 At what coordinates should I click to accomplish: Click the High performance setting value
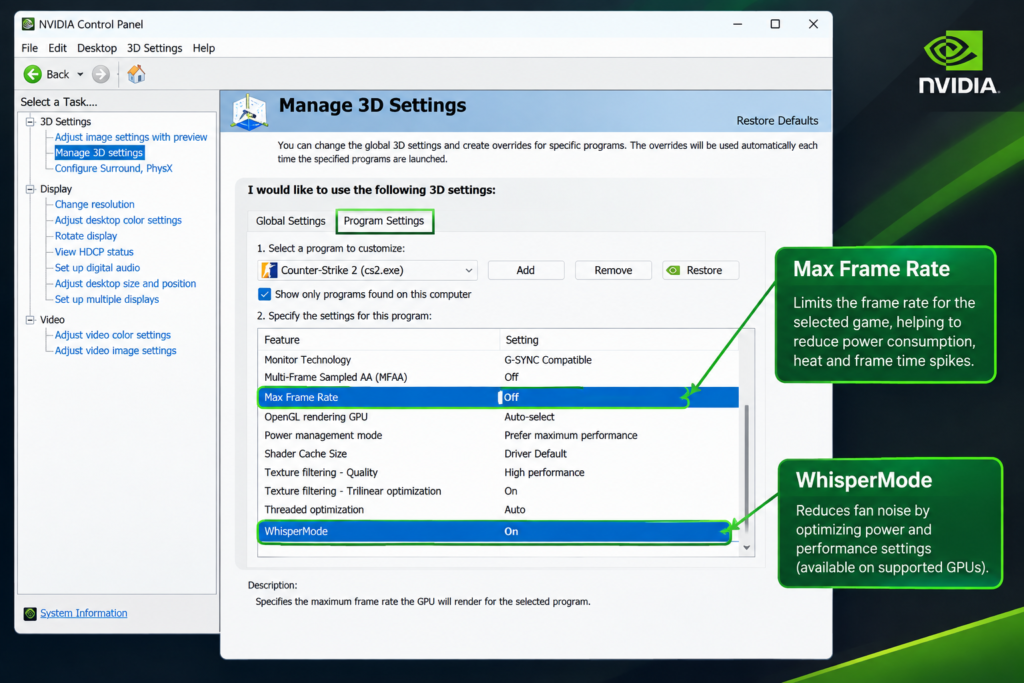(544, 473)
